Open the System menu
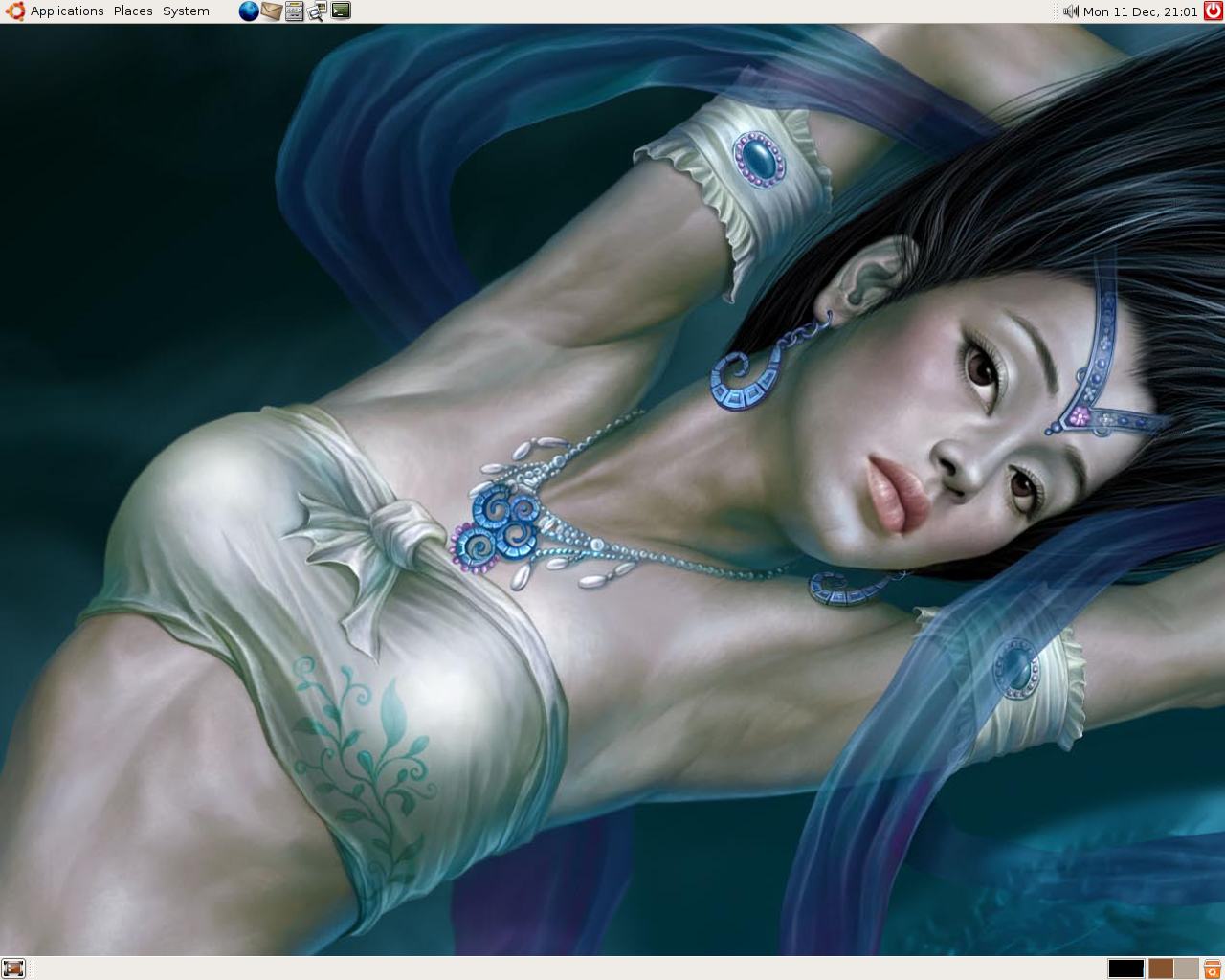1225x980 pixels. coord(186,11)
